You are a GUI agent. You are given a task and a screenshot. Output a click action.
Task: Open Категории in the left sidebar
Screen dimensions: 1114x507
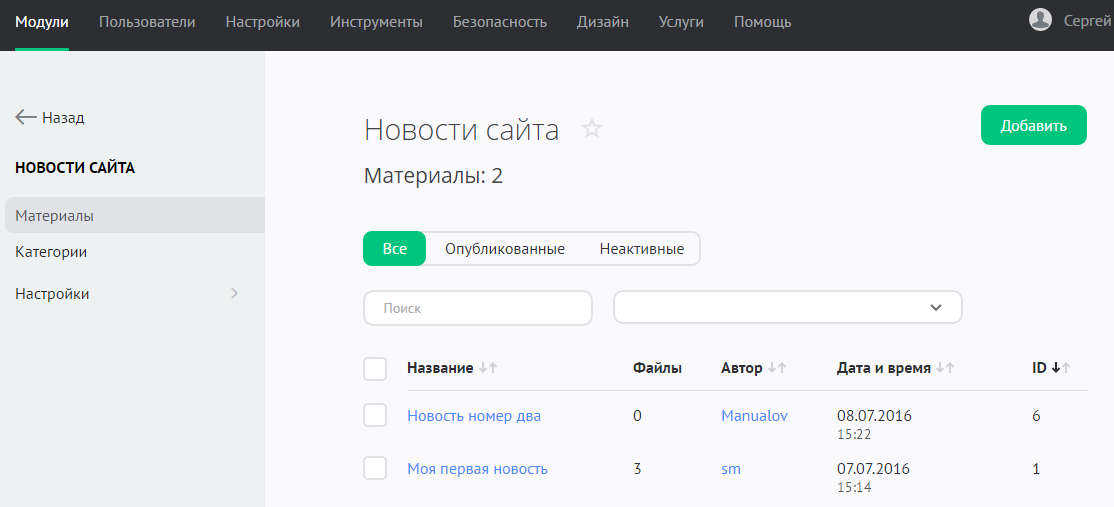tap(51, 252)
